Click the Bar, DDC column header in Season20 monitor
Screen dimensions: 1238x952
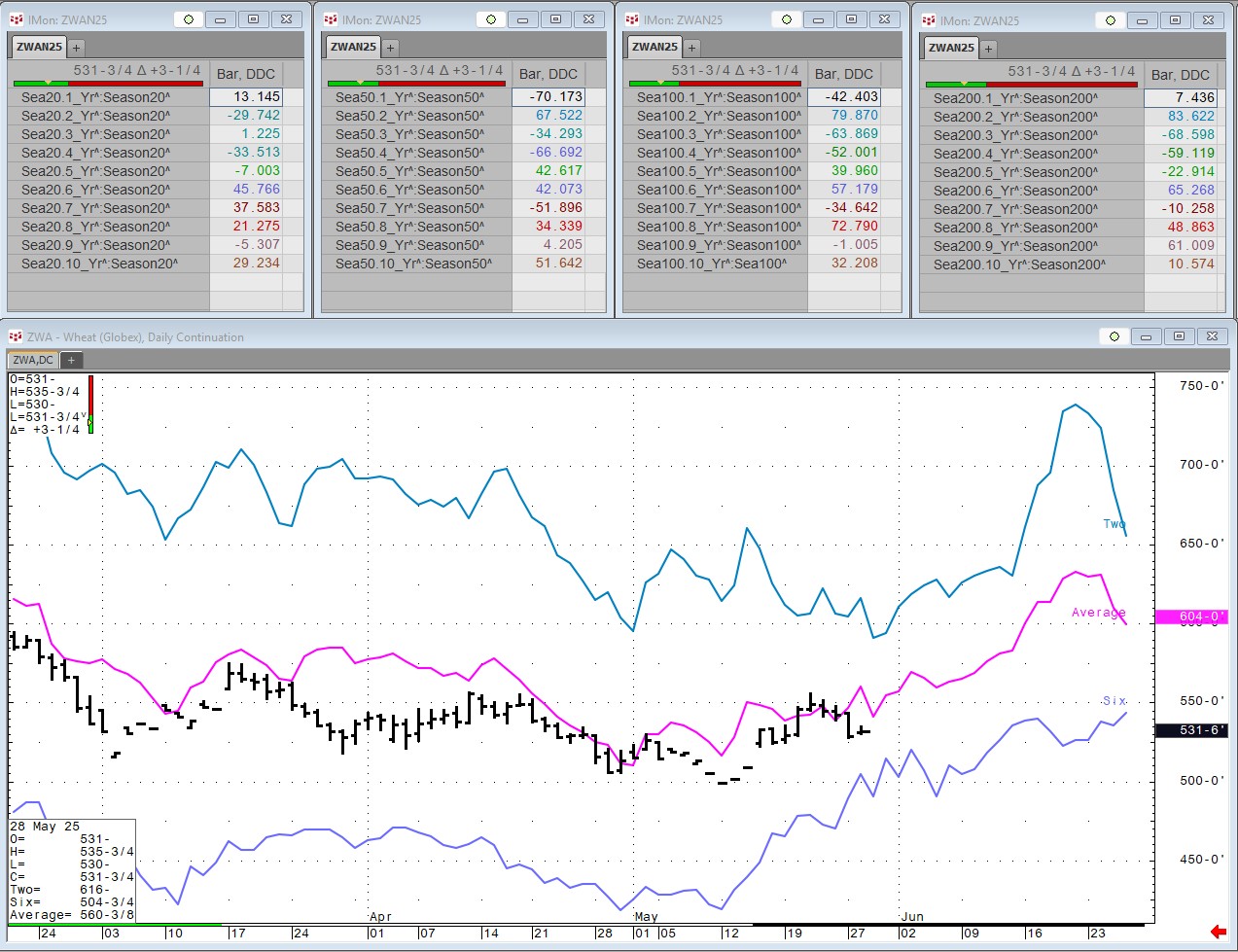(x=246, y=74)
